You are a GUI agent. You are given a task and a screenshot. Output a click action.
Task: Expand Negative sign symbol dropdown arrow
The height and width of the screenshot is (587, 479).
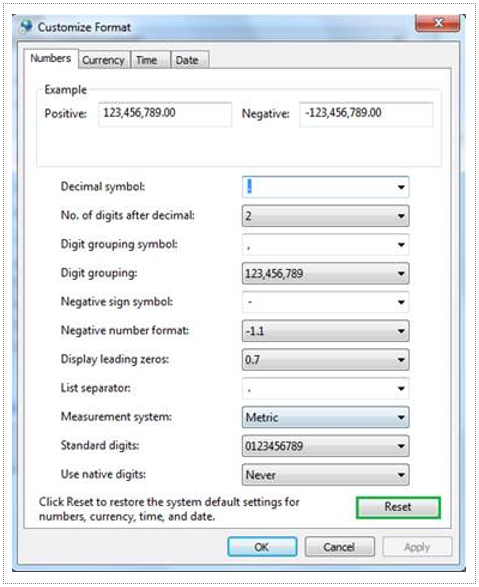pyautogui.click(x=401, y=302)
